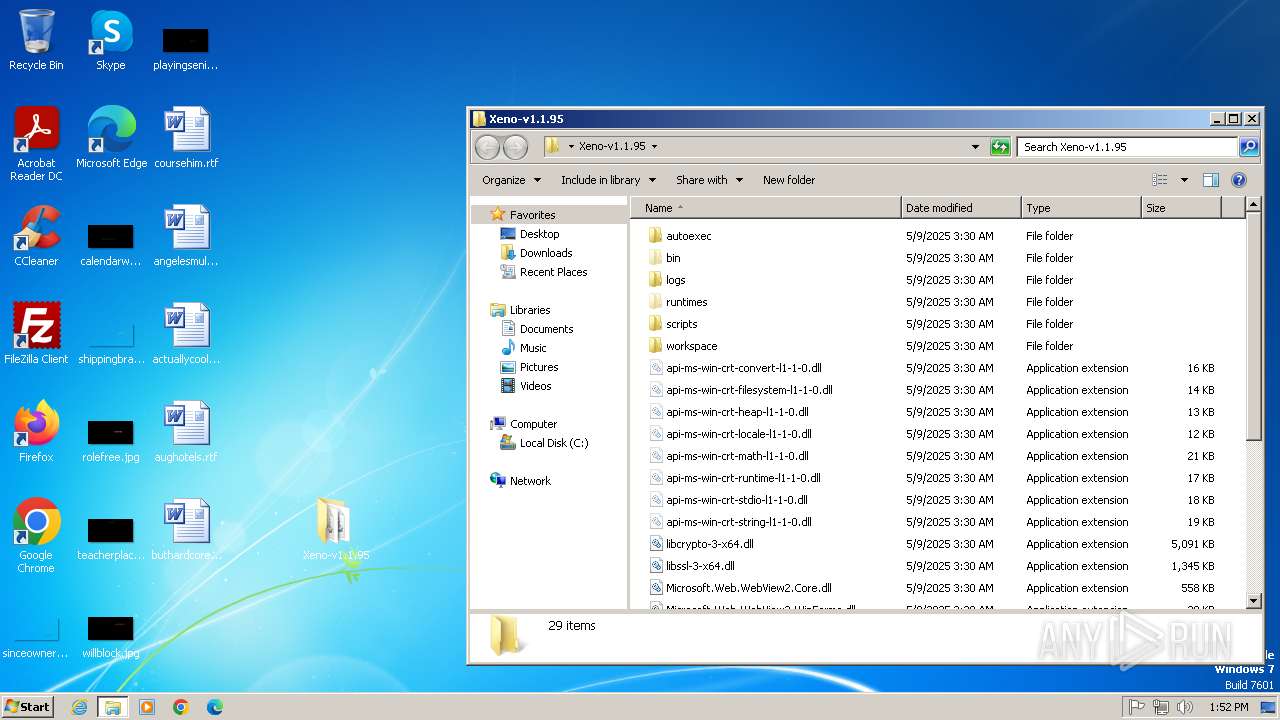Image resolution: width=1280 pixels, height=720 pixels.
Task: Click Windows Media Player taskbar icon
Action: point(147,707)
